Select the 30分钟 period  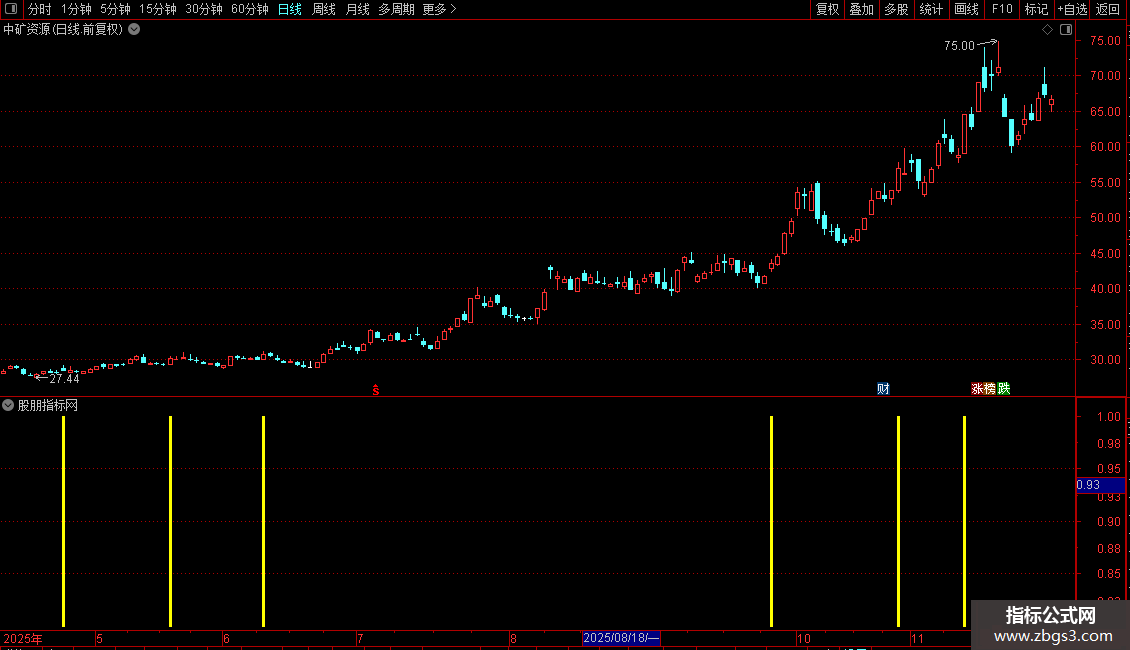tap(204, 9)
